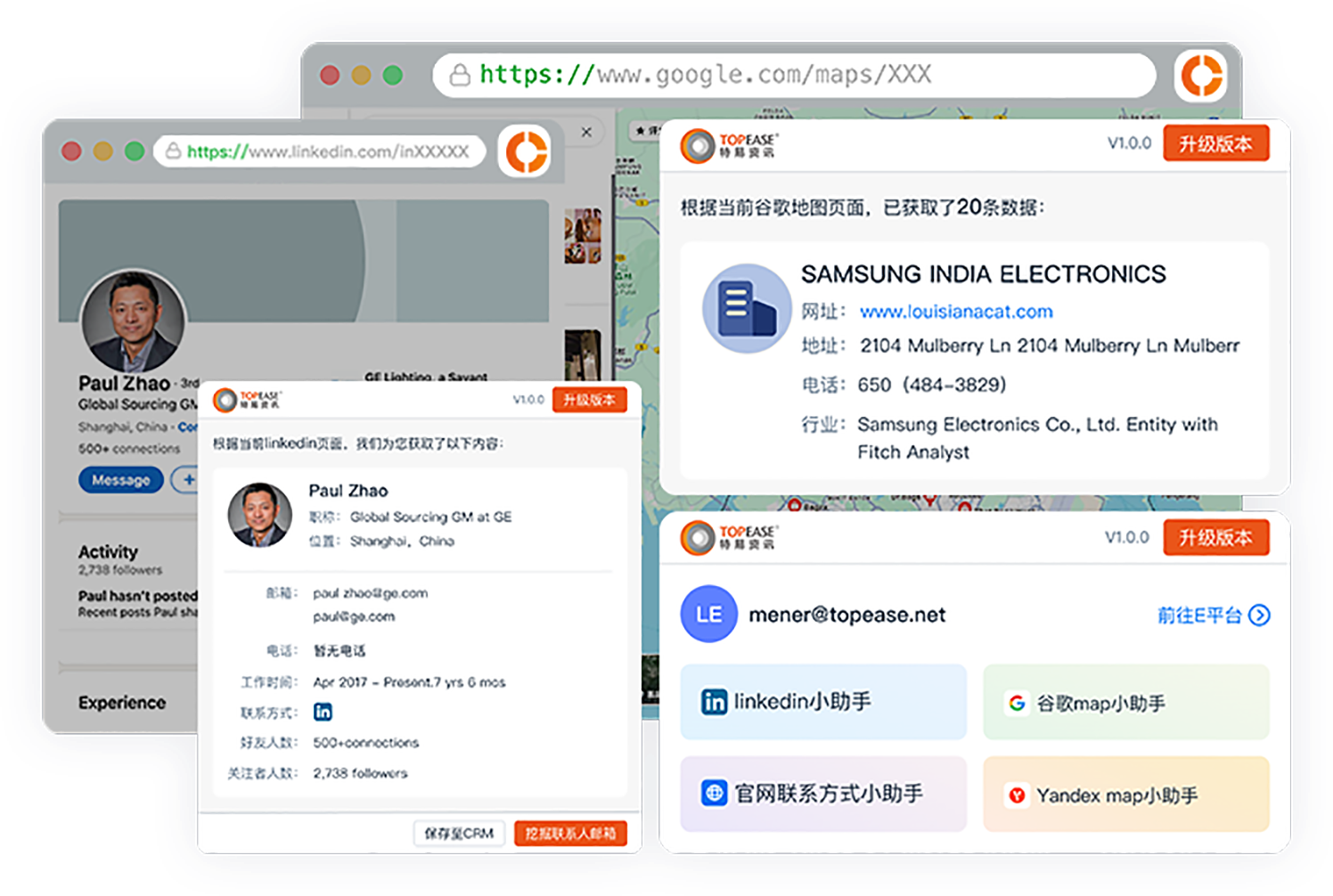Open the linkedin小助手 card

pyautogui.click(x=823, y=702)
